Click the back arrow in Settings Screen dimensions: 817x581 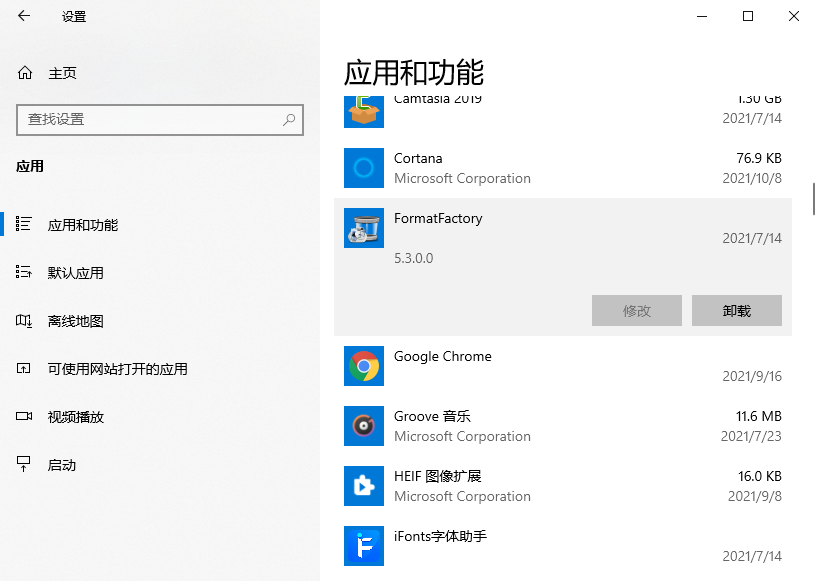click(x=24, y=16)
